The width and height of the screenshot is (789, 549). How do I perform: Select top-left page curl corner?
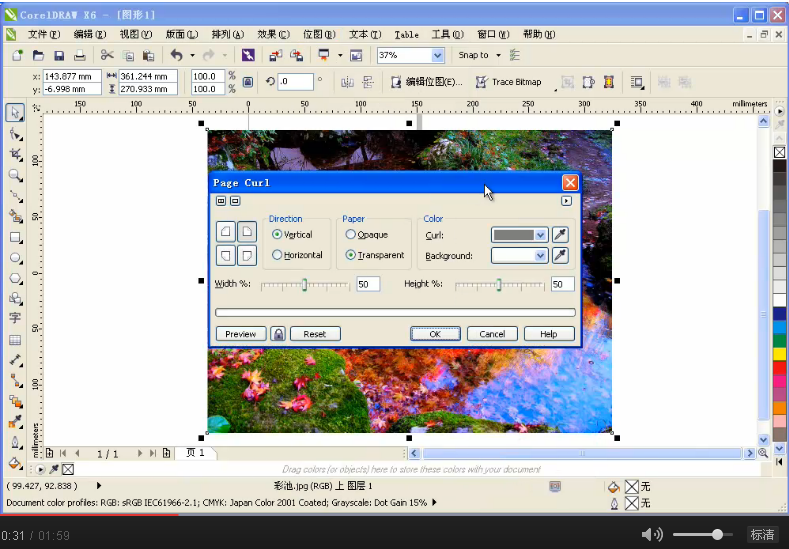coord(226,231)
